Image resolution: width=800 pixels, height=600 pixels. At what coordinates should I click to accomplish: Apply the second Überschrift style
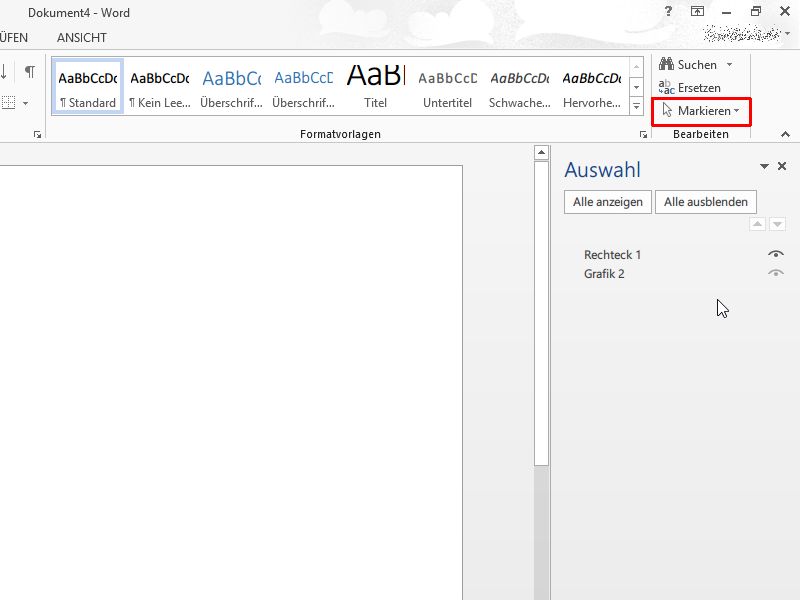[304, 86]
